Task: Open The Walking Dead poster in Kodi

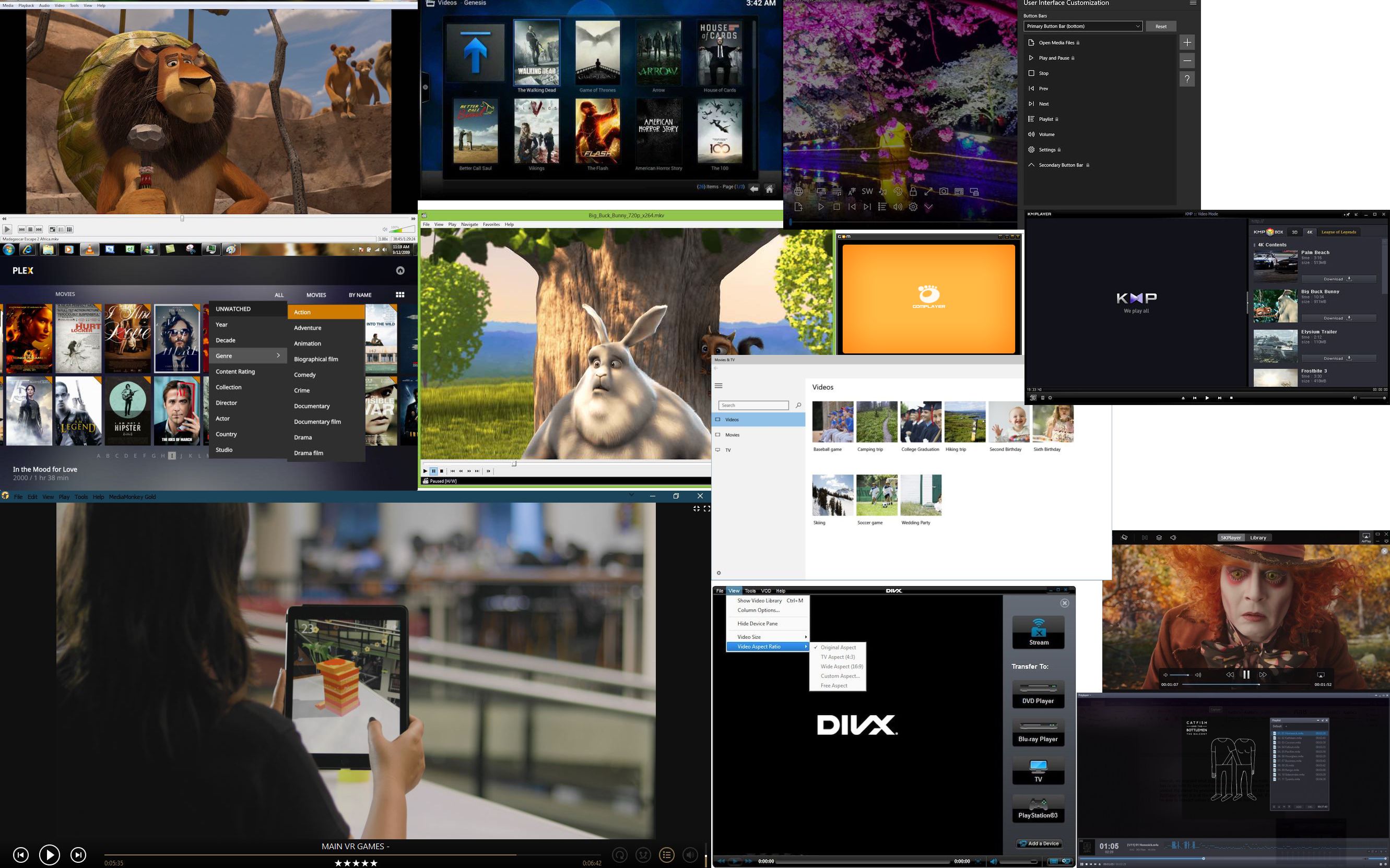Action: [x=536, y=52]
